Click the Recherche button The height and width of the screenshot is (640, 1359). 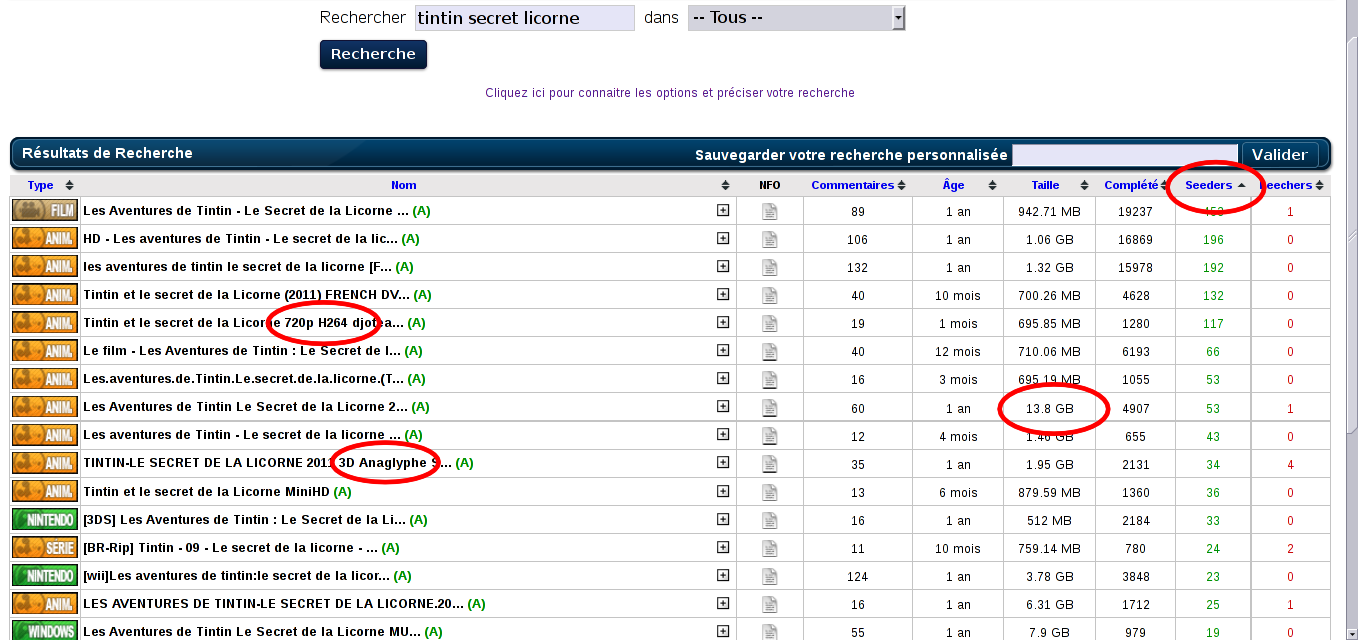pyautogui.click(x=373, y=54)
